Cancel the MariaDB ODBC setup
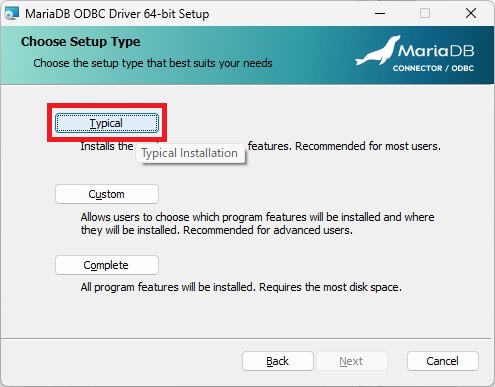Image resolution: width=495 pixels, height=387 pixels. [443, 361]
